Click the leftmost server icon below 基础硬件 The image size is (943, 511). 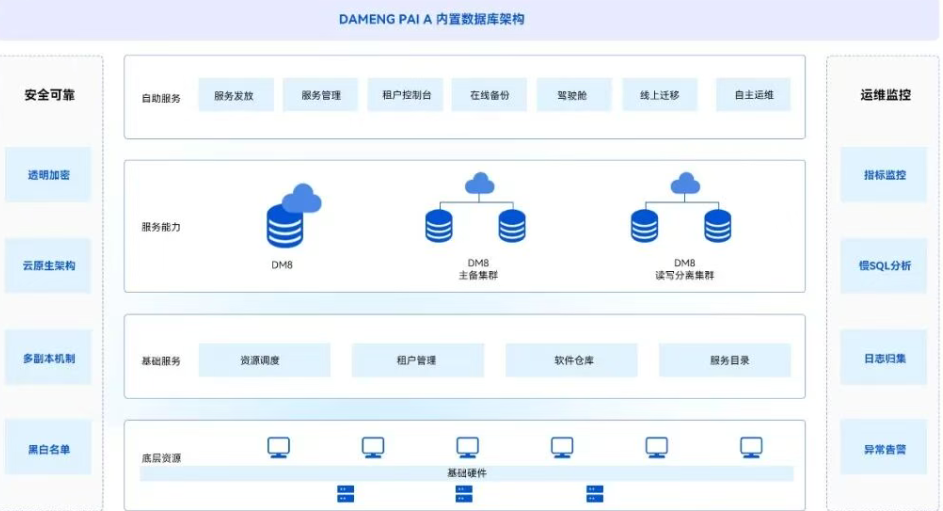point(346,493)
